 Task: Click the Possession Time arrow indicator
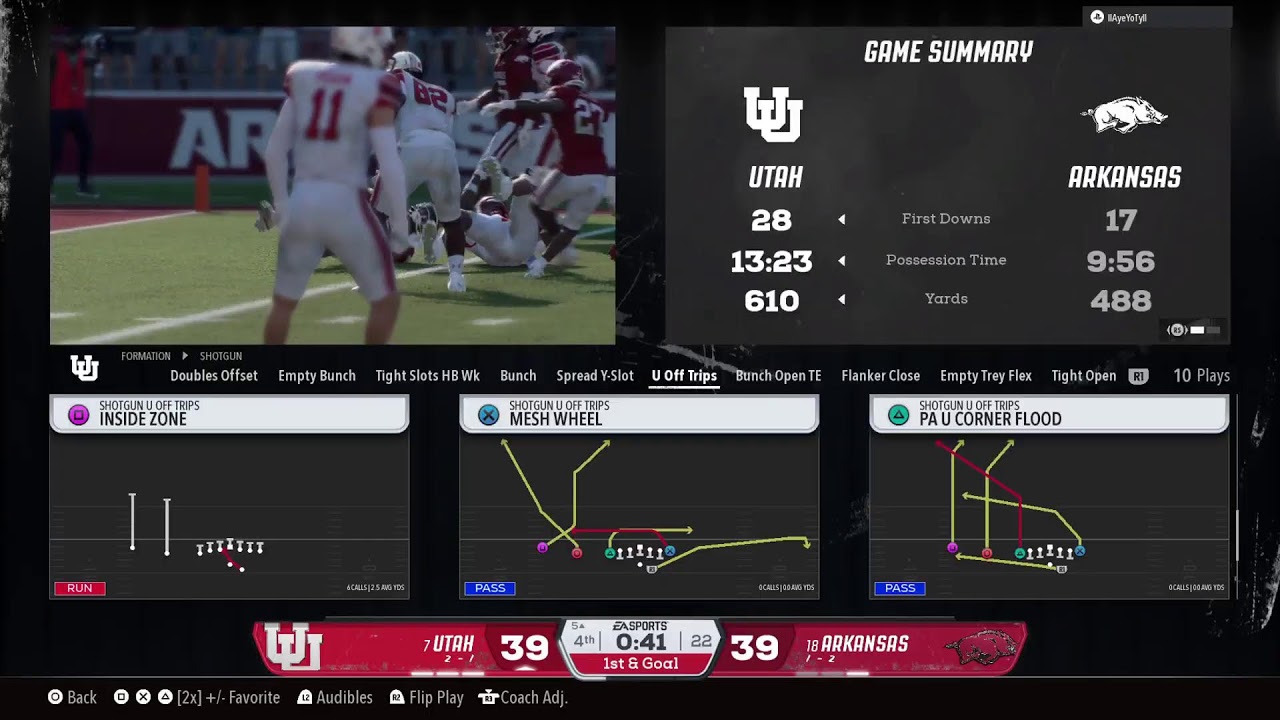click(841, 260)
